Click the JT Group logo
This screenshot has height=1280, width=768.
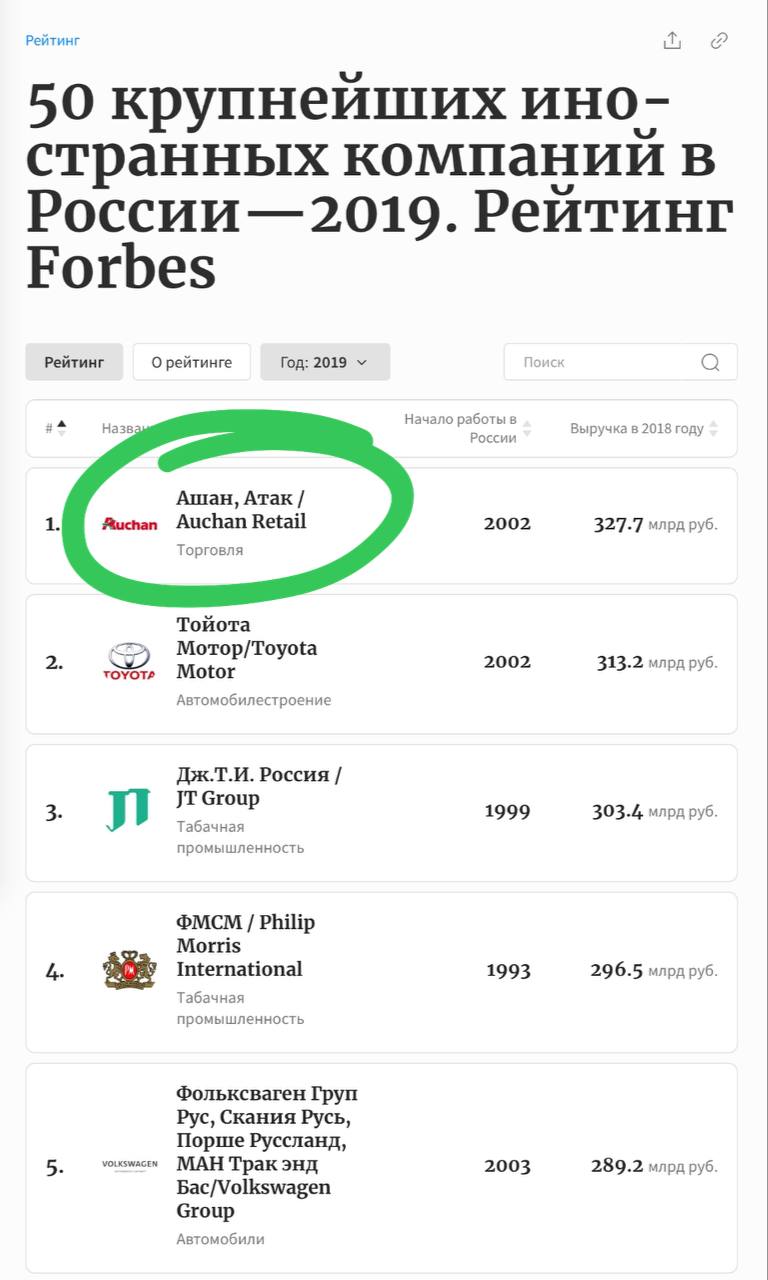click(x=128, y=810)
